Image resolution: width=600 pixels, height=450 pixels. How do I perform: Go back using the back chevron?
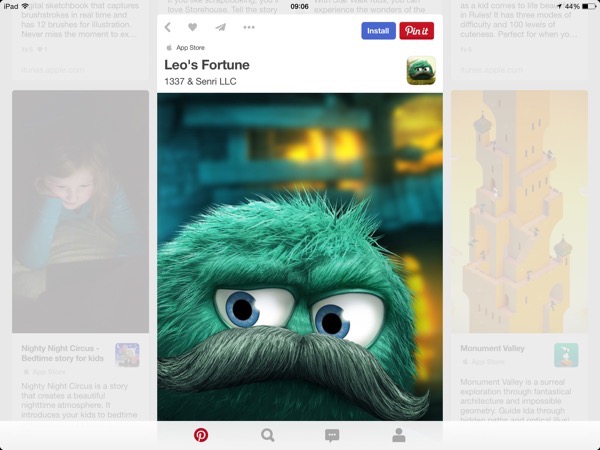coord(168,27)
